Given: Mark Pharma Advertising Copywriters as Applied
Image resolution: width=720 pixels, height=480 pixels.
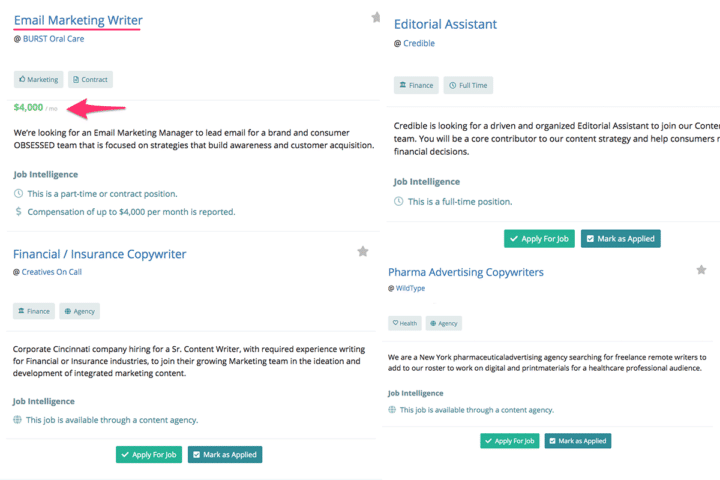Looking at the screenshot, I should 578,441.
